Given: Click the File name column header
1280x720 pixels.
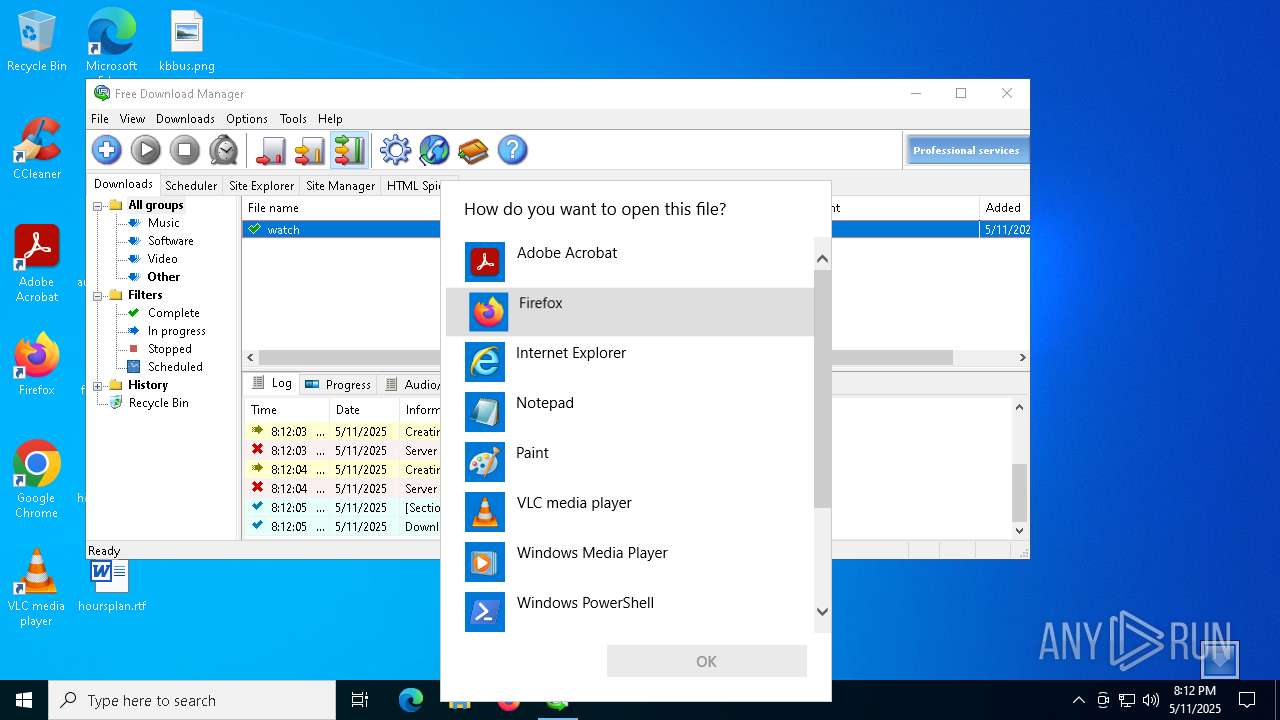Looking at the screenshot, I should tap(340, 208).
